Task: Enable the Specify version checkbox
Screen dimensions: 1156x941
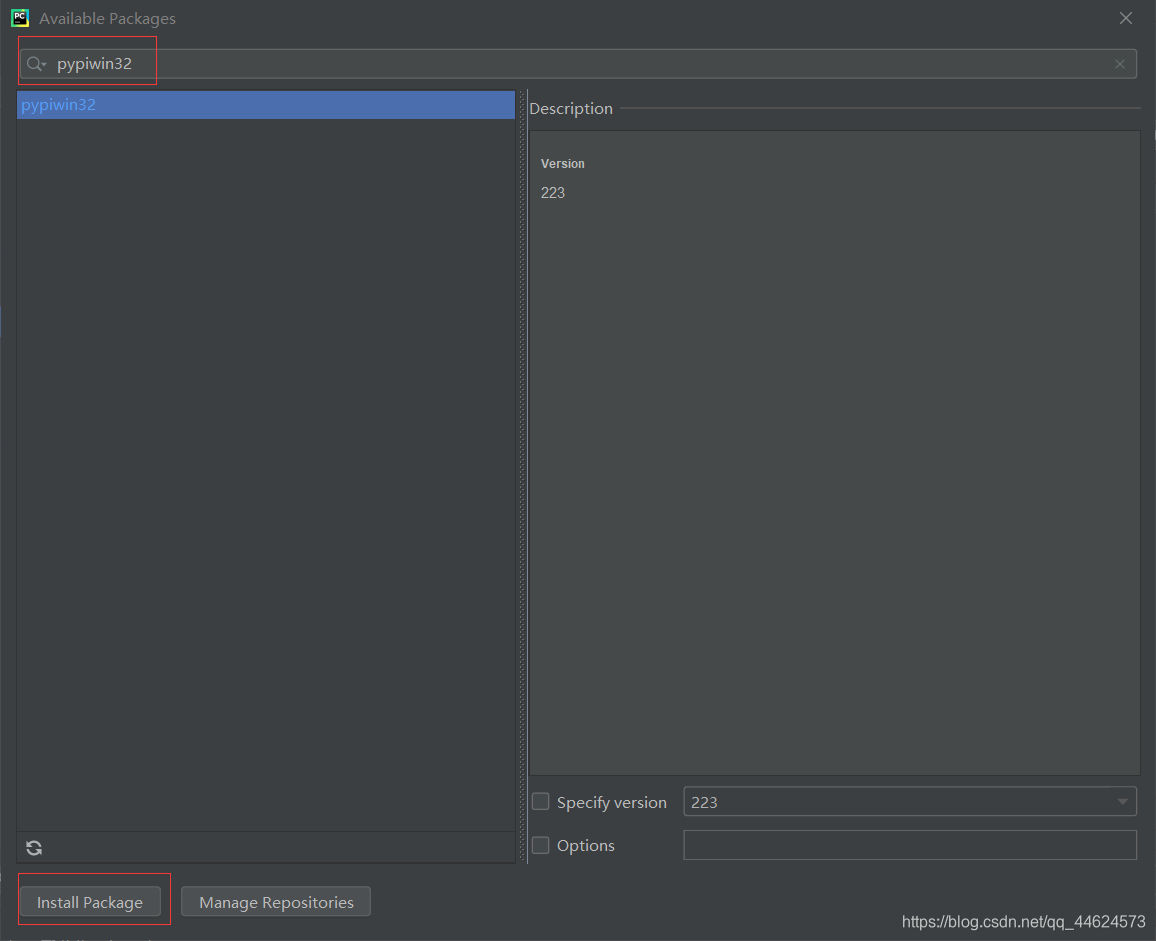Action: [x=540, y=802]
